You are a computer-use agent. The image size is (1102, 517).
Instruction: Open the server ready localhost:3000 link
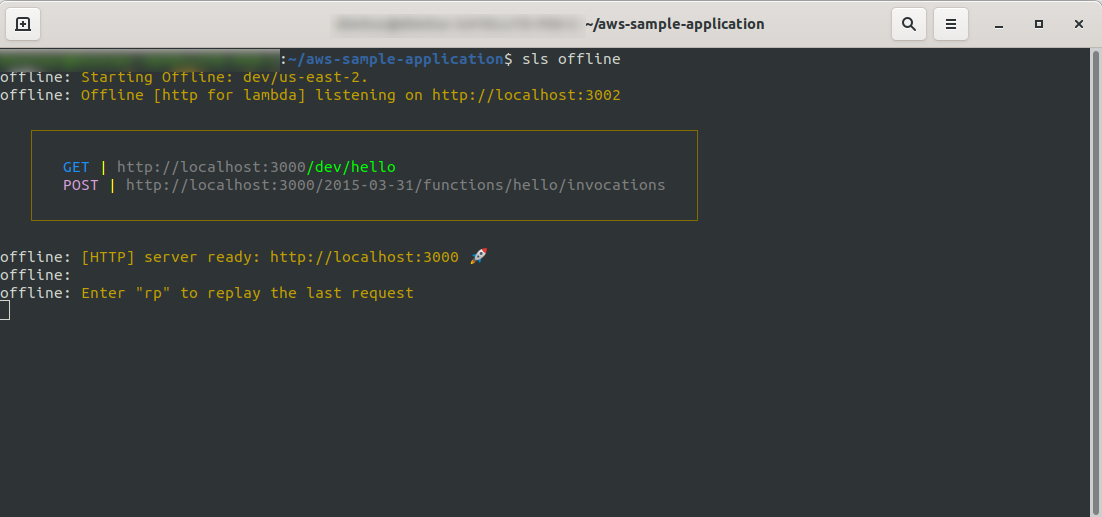tap(364, 257)
